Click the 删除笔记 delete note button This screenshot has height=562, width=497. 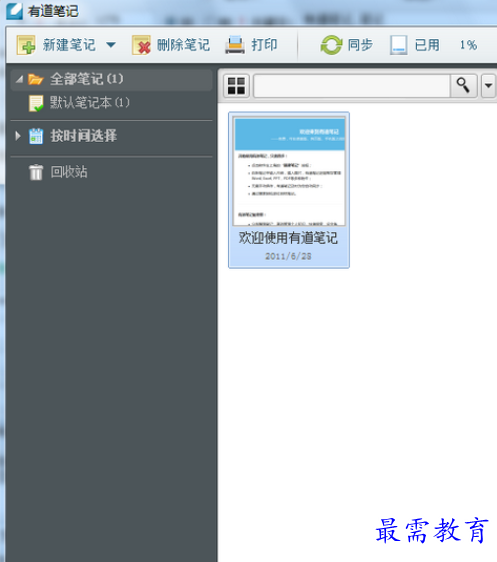point(171,45)
